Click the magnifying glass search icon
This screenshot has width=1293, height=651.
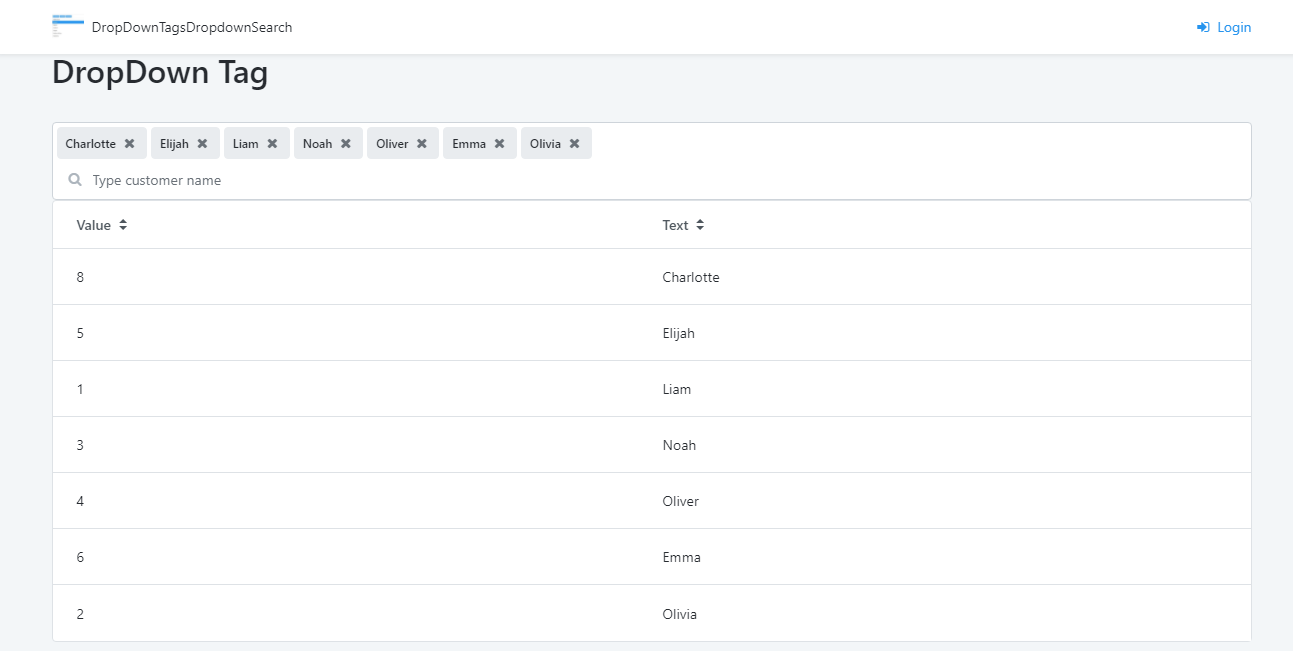tap(75, 179)
